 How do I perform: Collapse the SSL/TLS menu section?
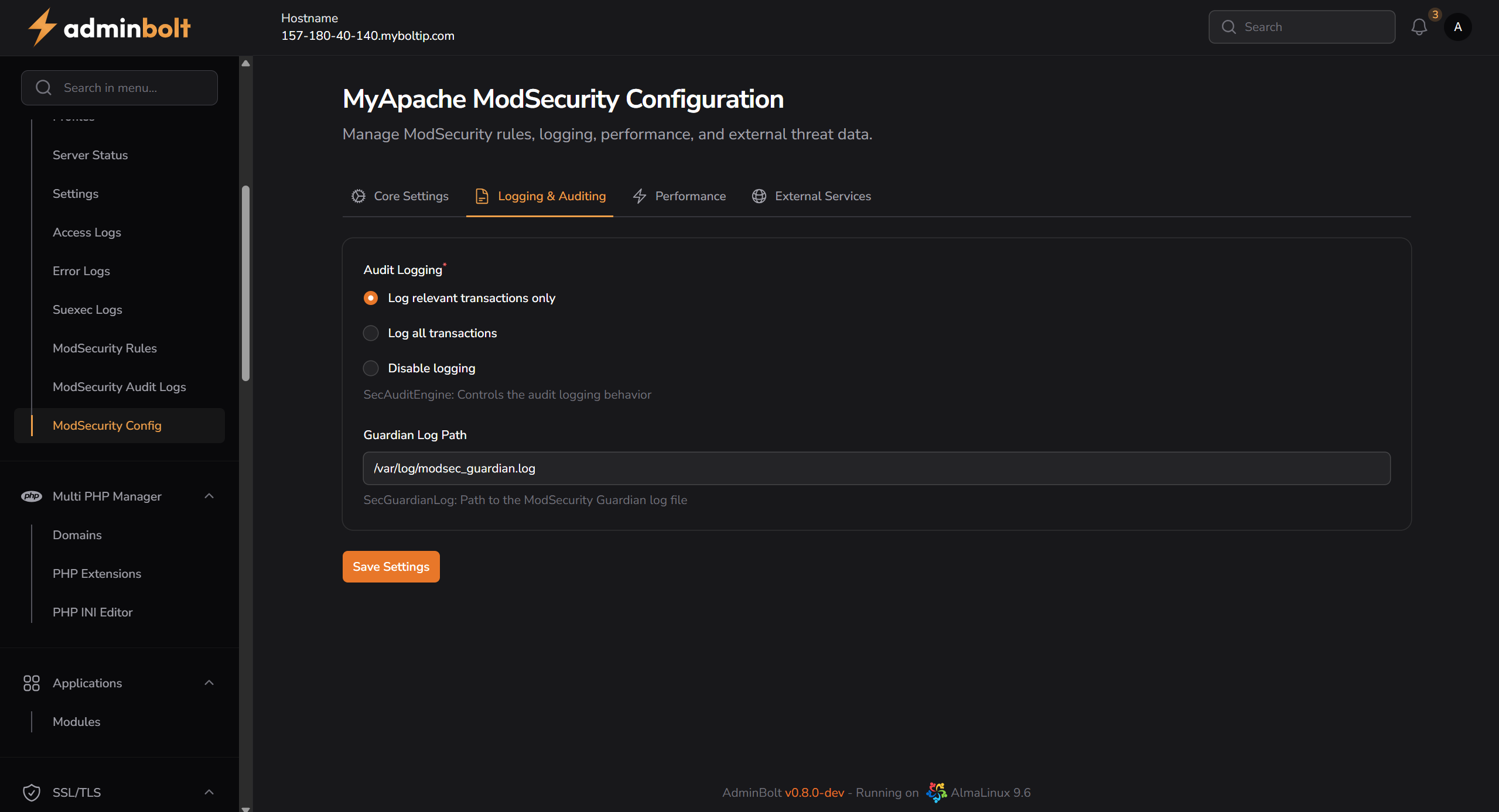coord(209,793)
